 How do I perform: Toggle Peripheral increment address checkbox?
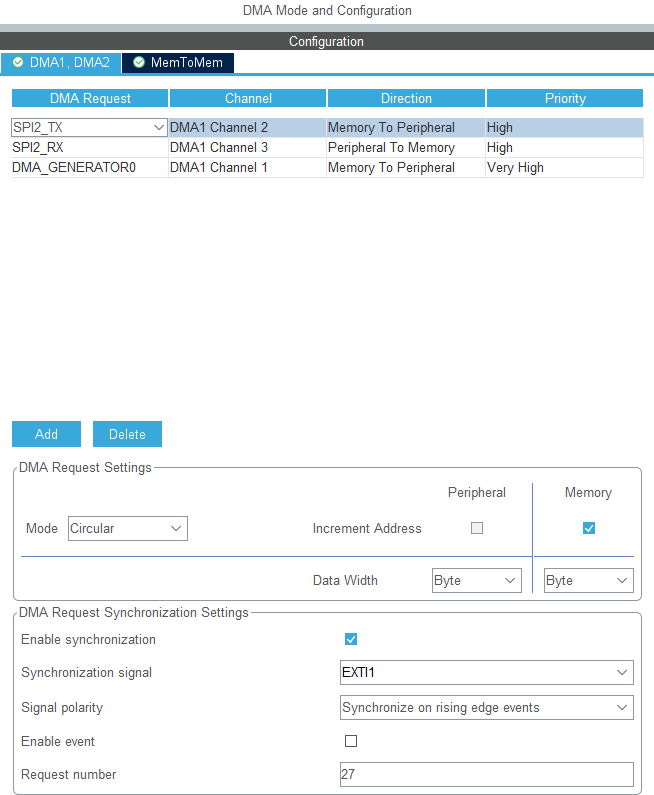tap(477, 528)
